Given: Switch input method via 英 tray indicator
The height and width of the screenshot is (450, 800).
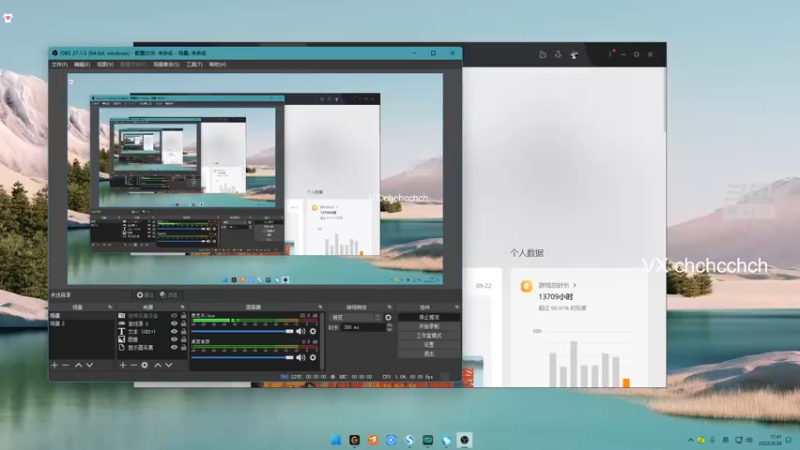Looking at the screenshot, I should click(726, 440).
